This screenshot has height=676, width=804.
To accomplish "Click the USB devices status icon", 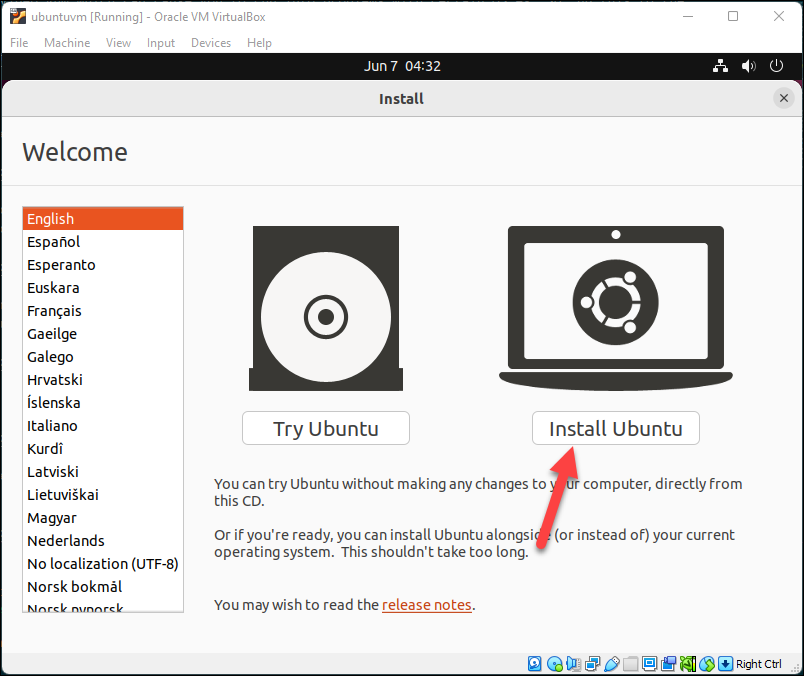I will [611, 664].
